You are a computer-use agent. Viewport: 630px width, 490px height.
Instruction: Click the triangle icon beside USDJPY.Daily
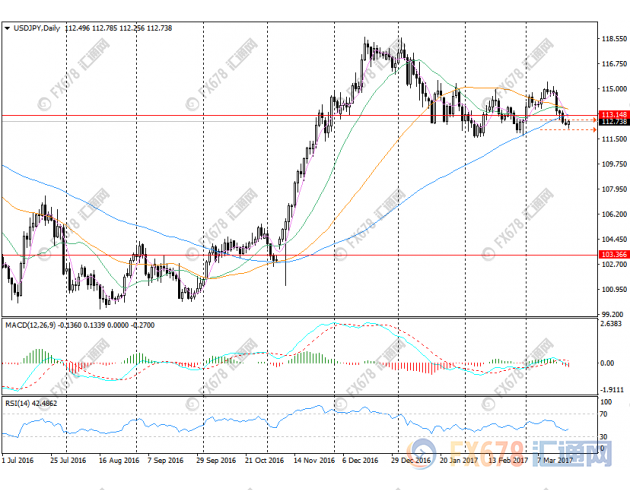tap(9, 29)
